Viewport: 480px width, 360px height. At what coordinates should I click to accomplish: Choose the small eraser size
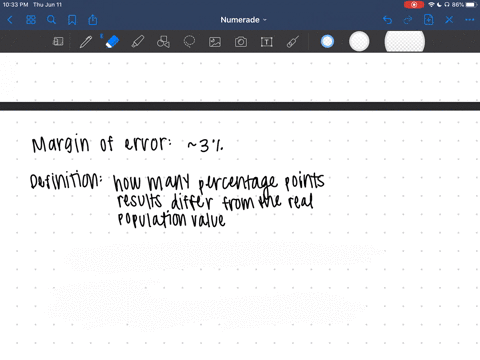327,42
